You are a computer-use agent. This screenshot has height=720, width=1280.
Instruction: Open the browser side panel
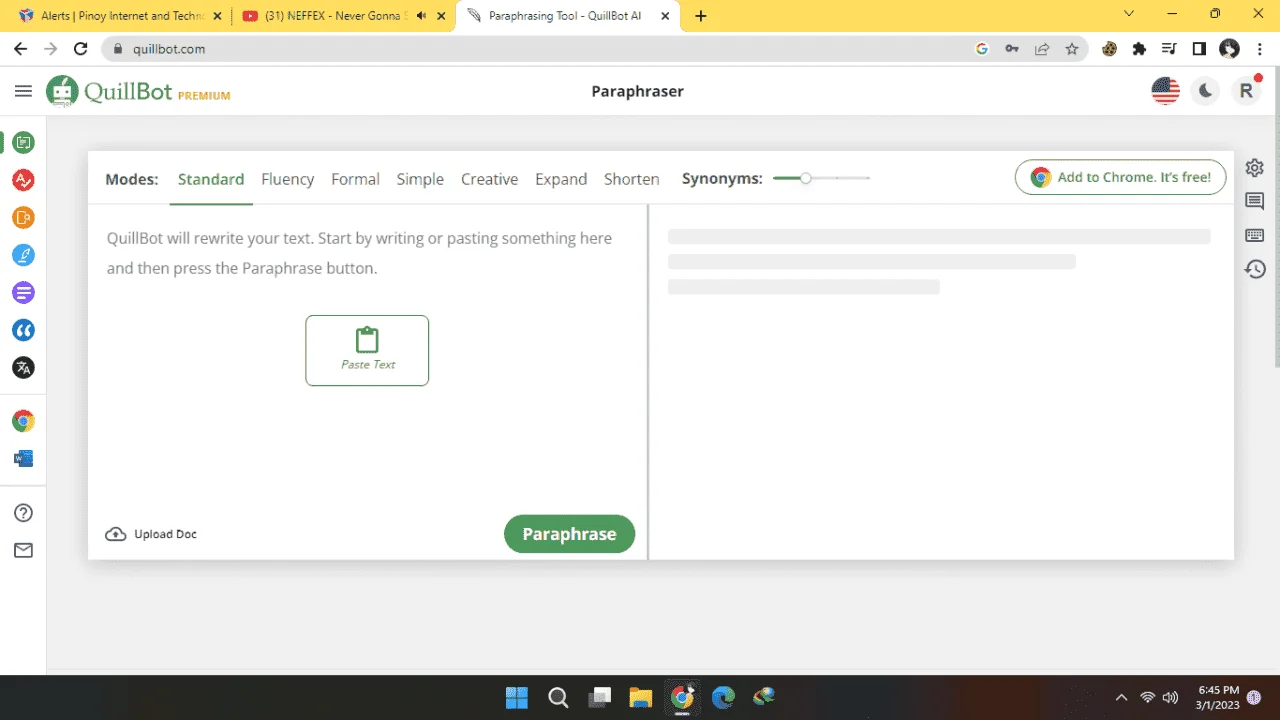(1199, 48)
